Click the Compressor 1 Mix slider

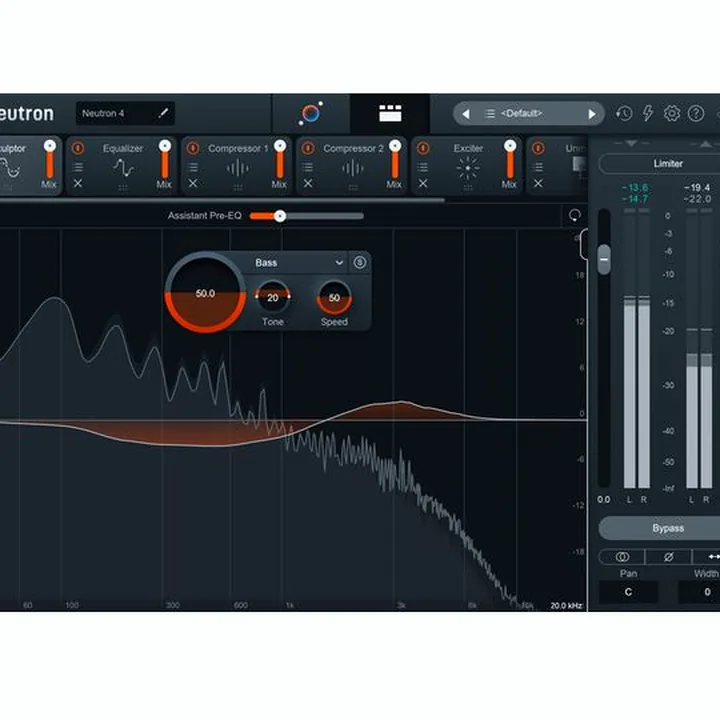[280, 160]
